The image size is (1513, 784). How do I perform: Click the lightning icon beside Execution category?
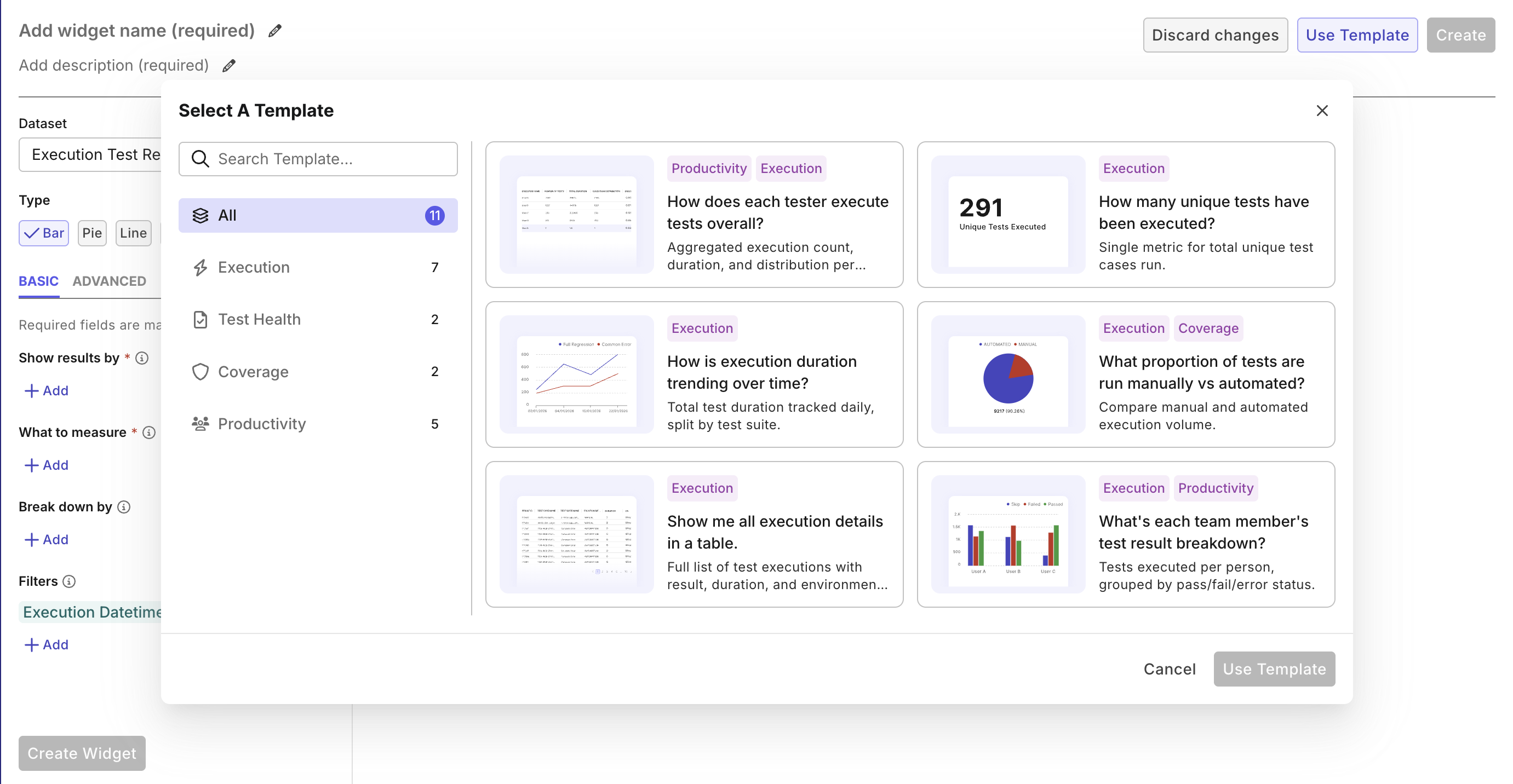(200, 267)
